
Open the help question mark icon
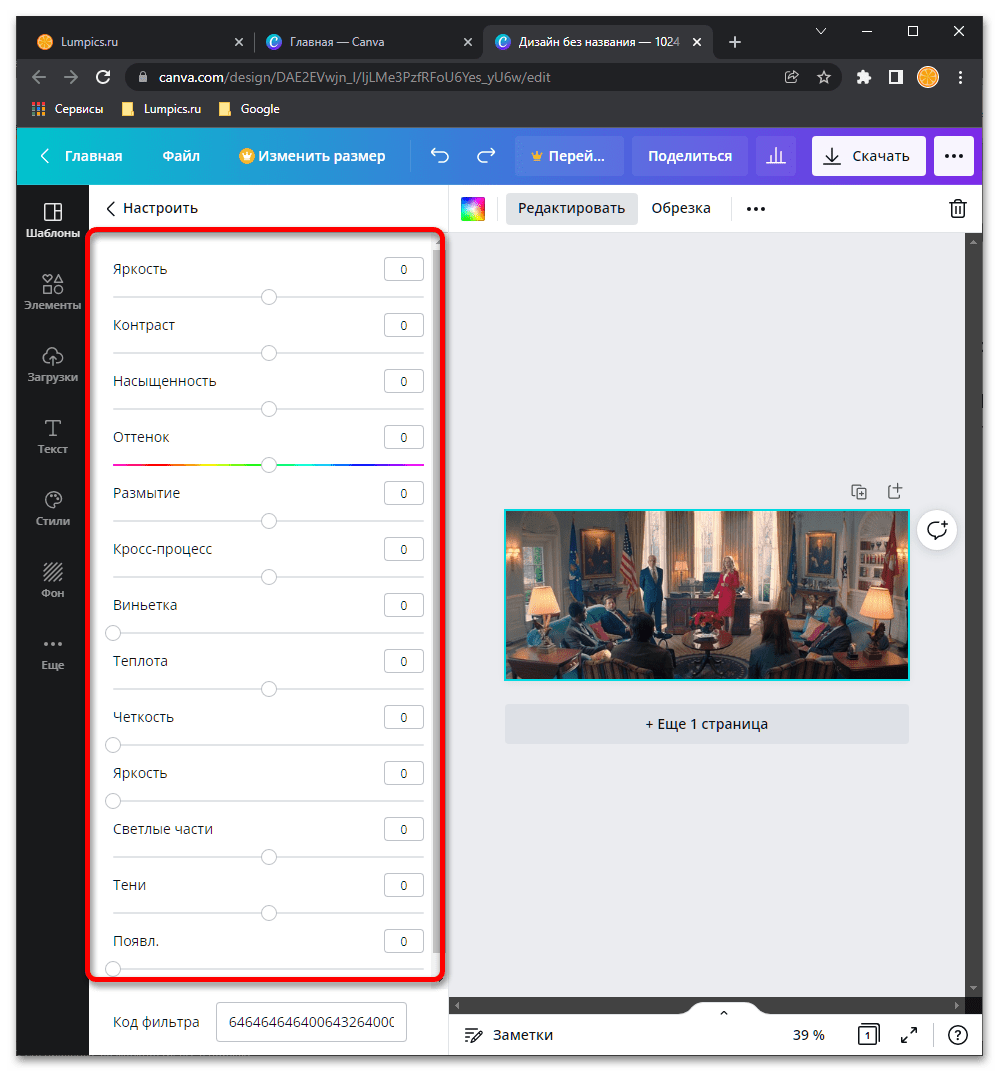[x=958, y=1035]
